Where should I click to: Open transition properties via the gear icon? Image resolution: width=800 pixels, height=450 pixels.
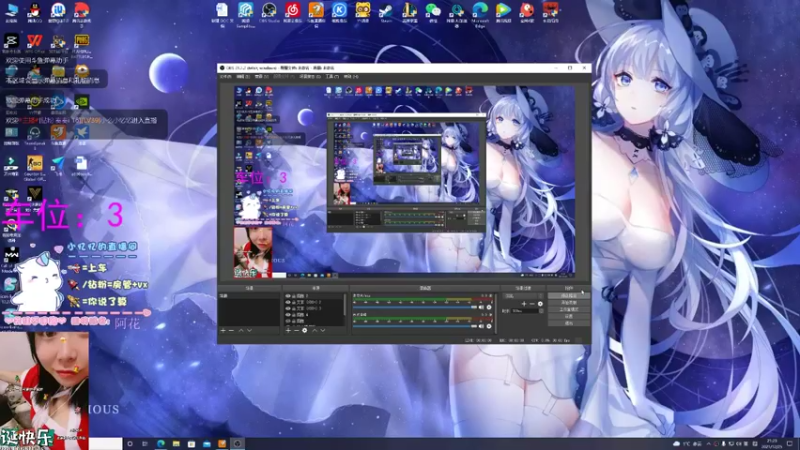pyautogui.click(x=540, y=304)
